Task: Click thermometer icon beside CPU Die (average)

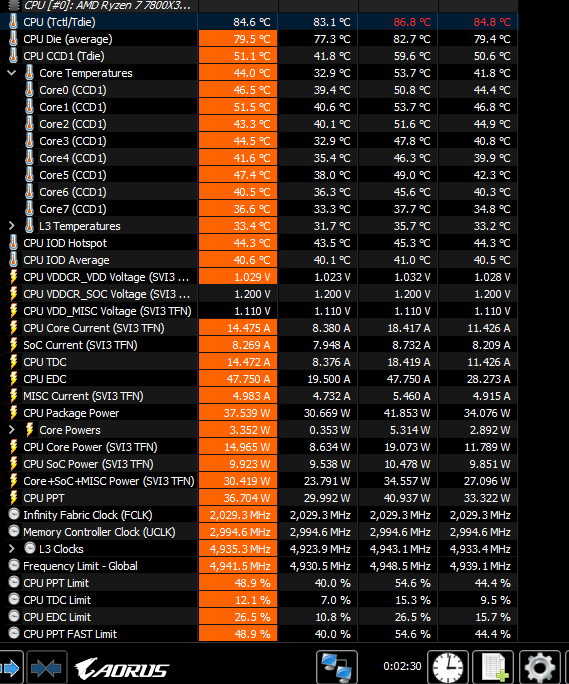Action: [14, 39]
